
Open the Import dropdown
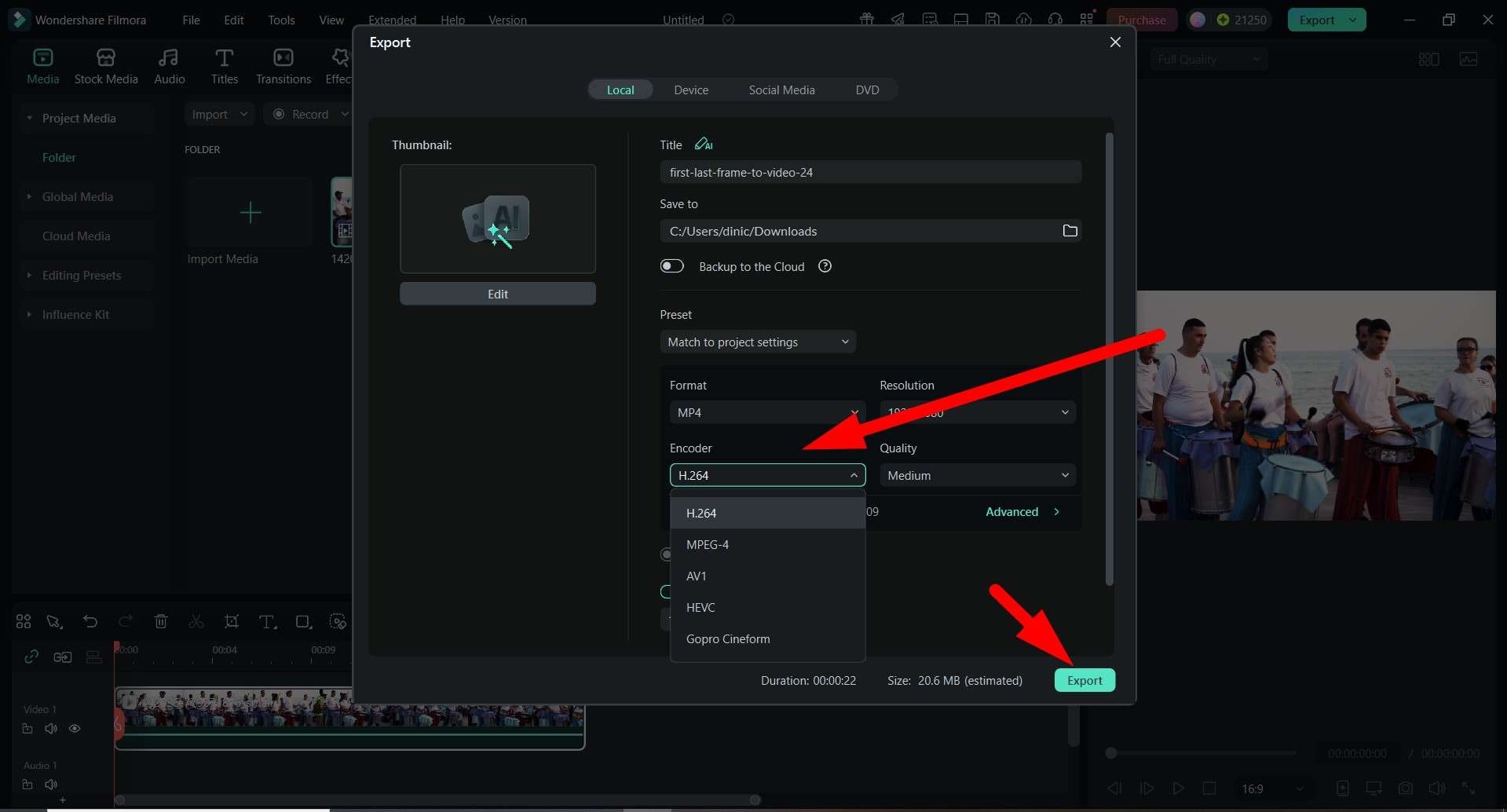coord(220,114)
